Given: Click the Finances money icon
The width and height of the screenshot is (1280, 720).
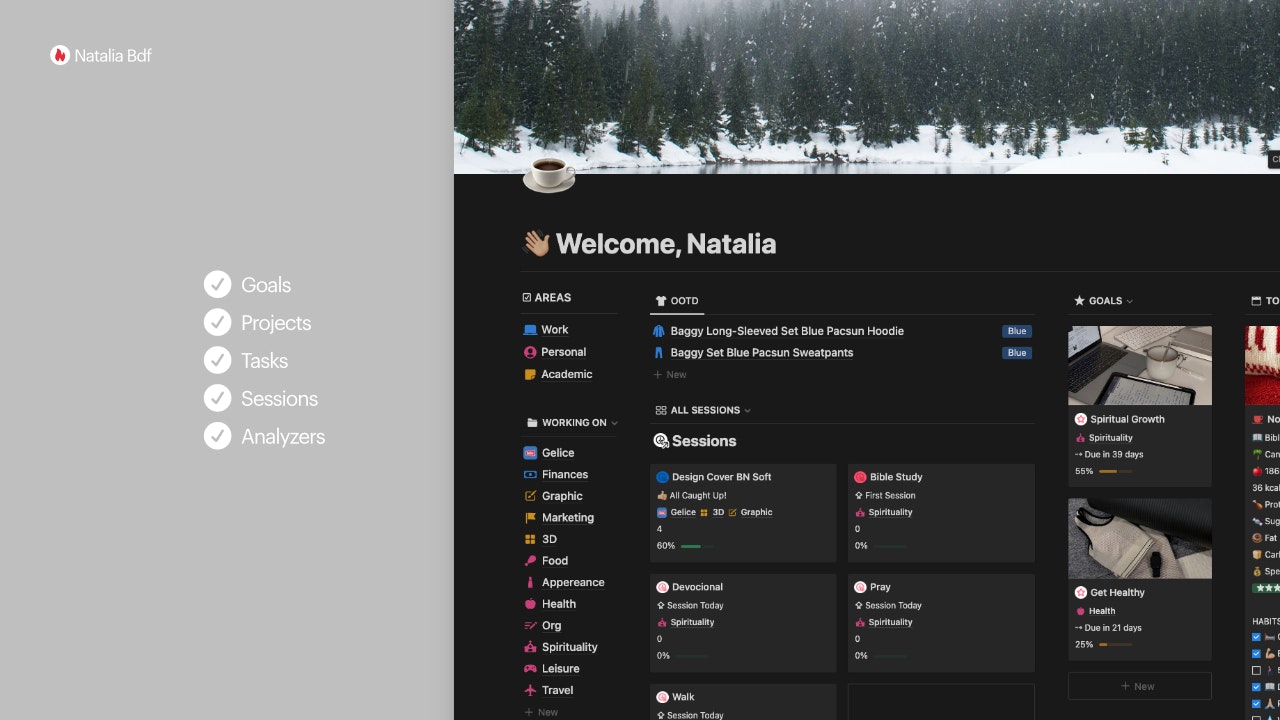Looking at the screenshot, I should click(x=530, y=475).
